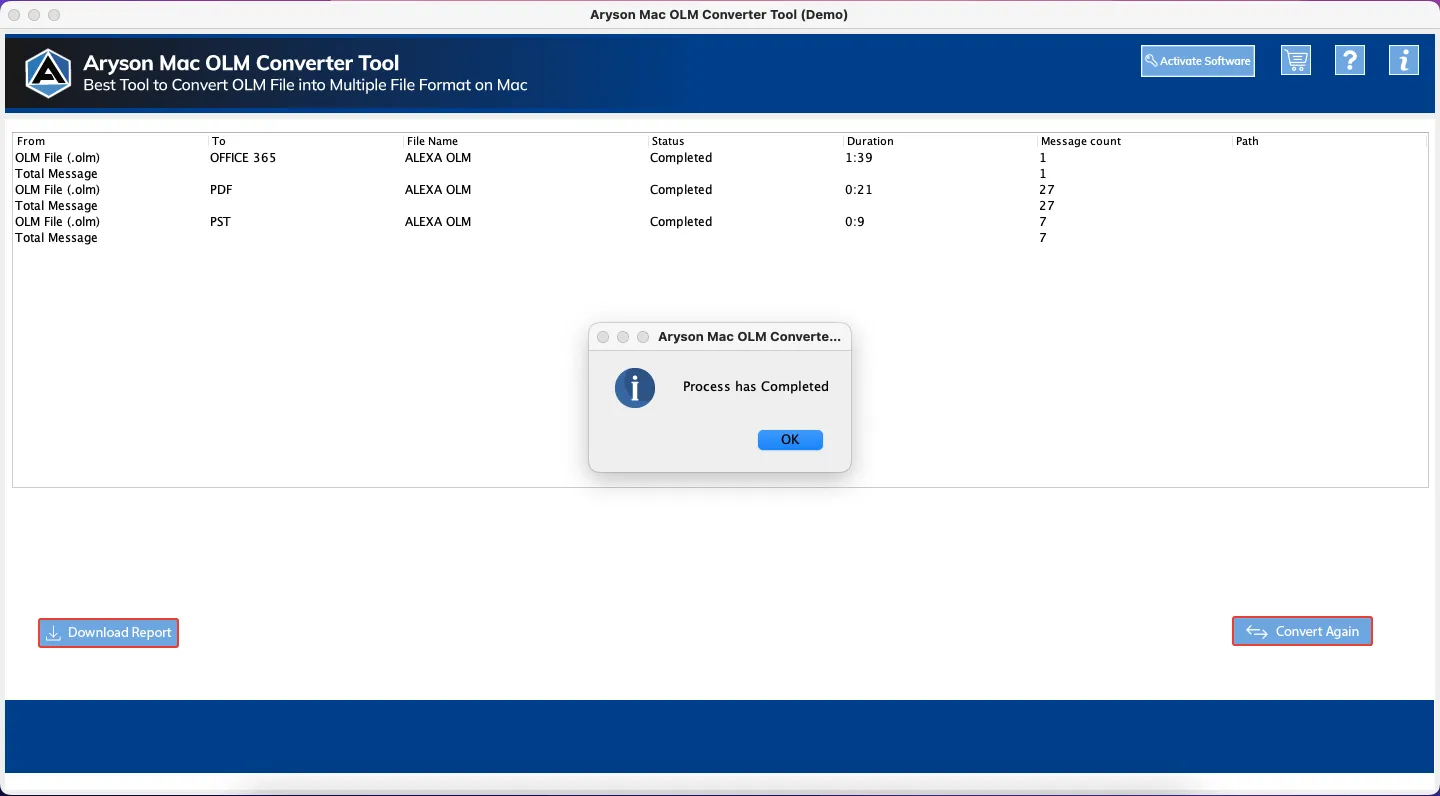Select the "OFFICE 365" destination cell
Image resolution: width=1440 pixels, height=796 pixels.
coord(243,158)
